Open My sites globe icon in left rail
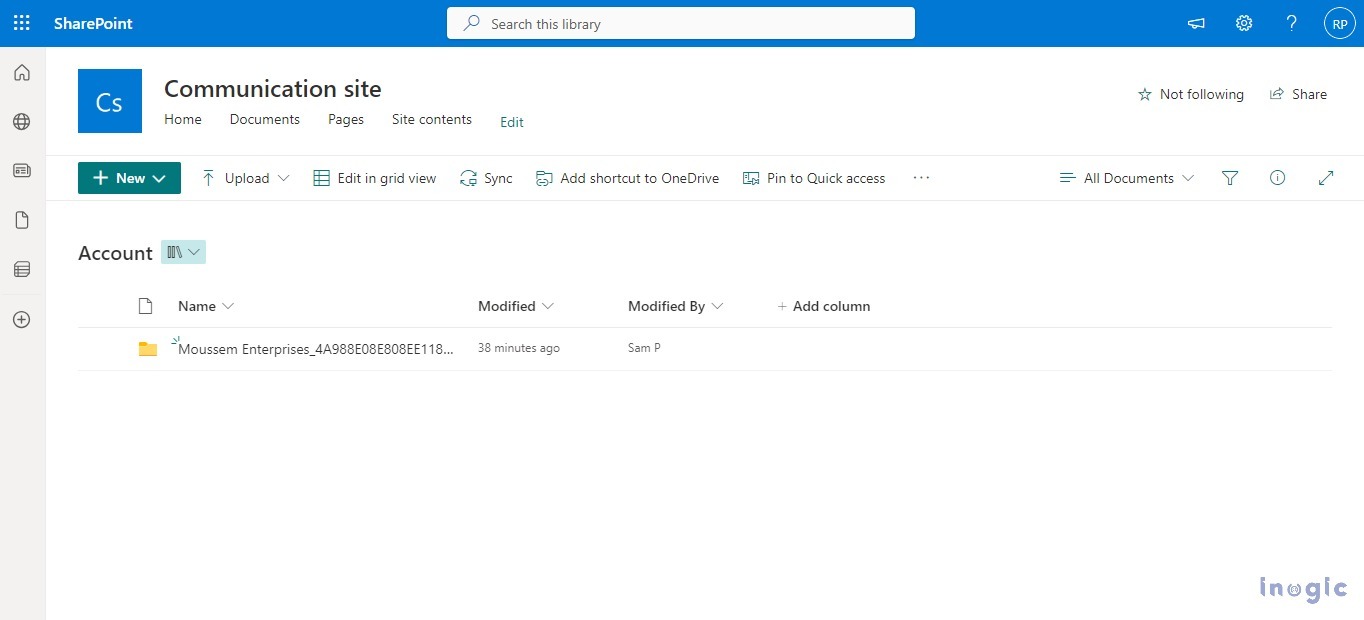 click(x=22, y=121)
